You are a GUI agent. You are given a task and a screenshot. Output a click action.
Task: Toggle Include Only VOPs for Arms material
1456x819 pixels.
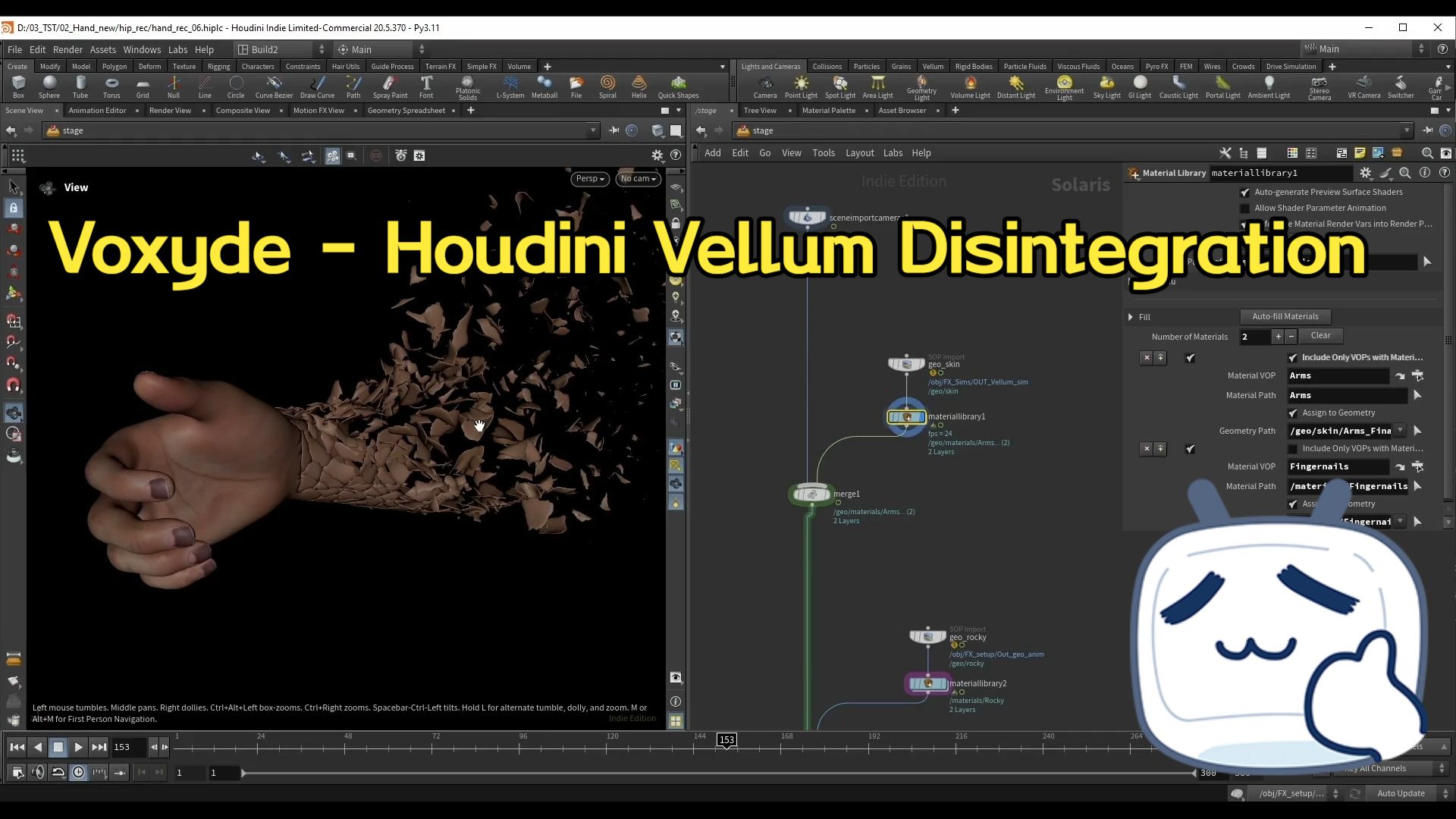(1293, 358)
